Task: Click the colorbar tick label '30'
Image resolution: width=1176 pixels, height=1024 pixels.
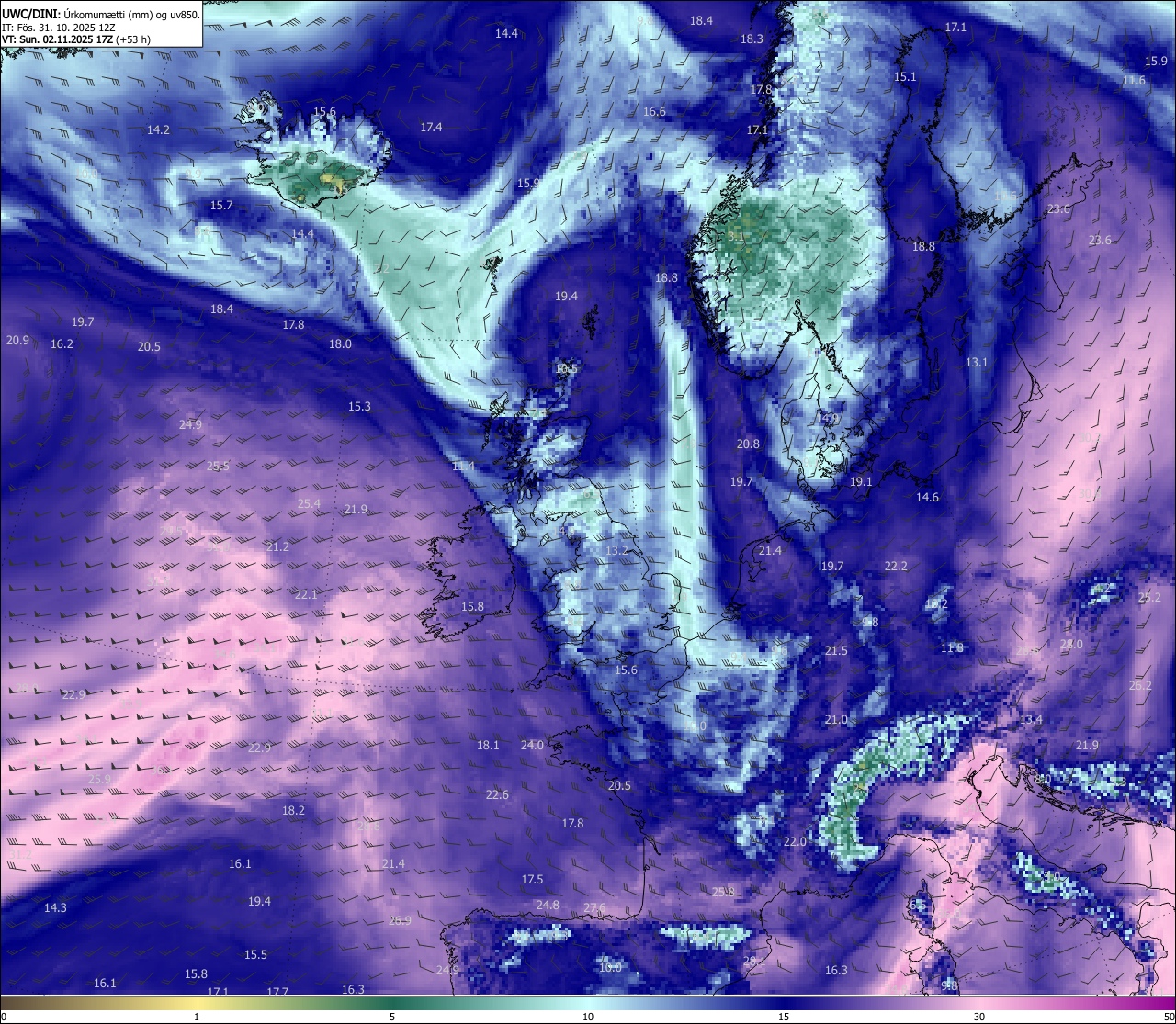Action: point(979,1017)
